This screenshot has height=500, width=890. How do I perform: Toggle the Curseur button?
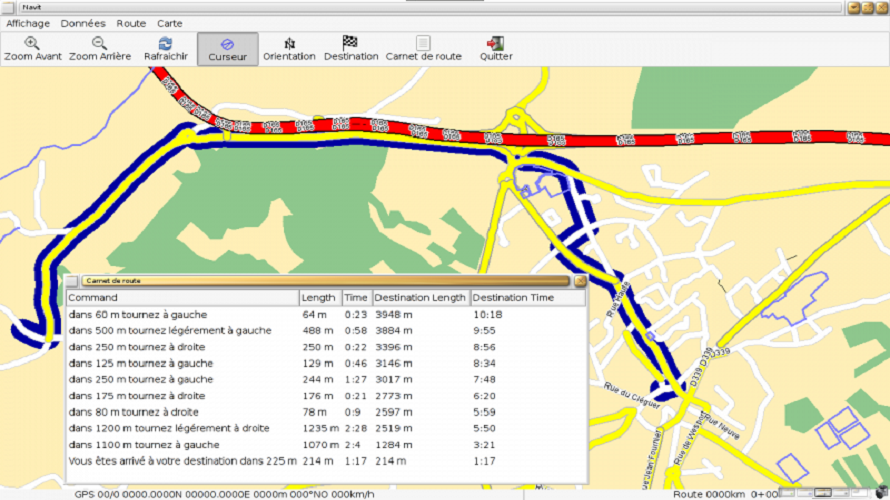point(227,44)
